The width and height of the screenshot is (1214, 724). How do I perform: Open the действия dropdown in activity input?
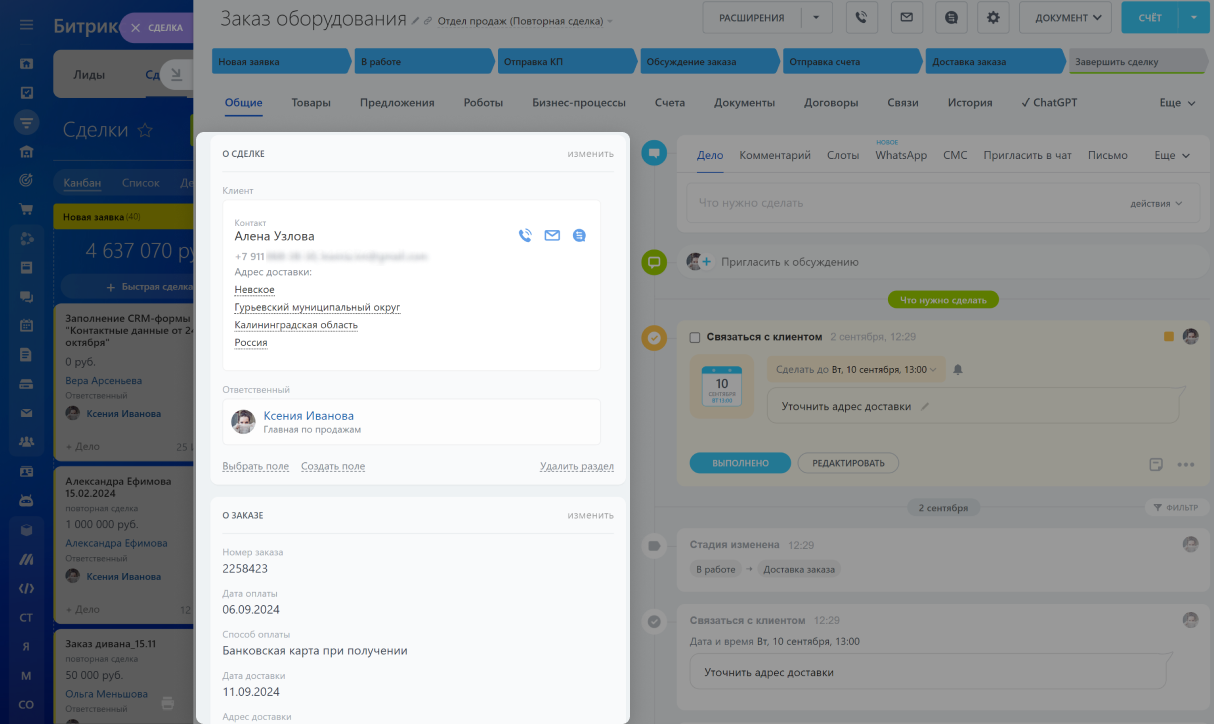pyautogui.click(x=1156, y=203)
